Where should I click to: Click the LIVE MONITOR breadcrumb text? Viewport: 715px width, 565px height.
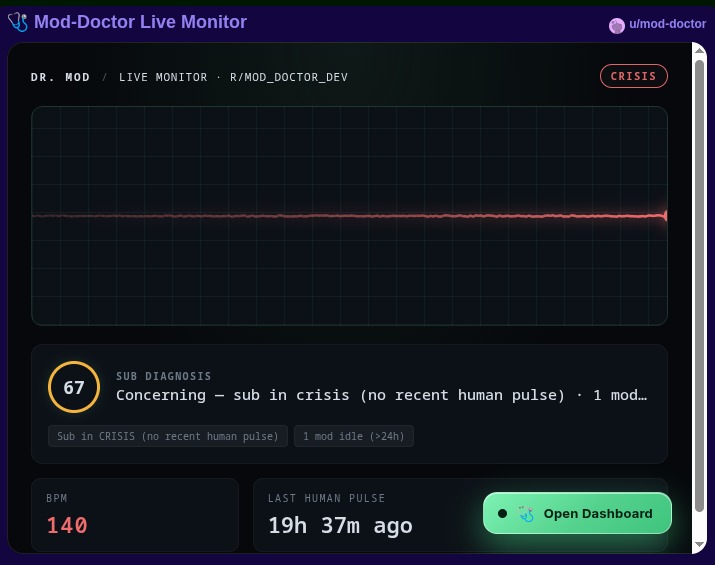pyautogui.click(x=163, y=77)
